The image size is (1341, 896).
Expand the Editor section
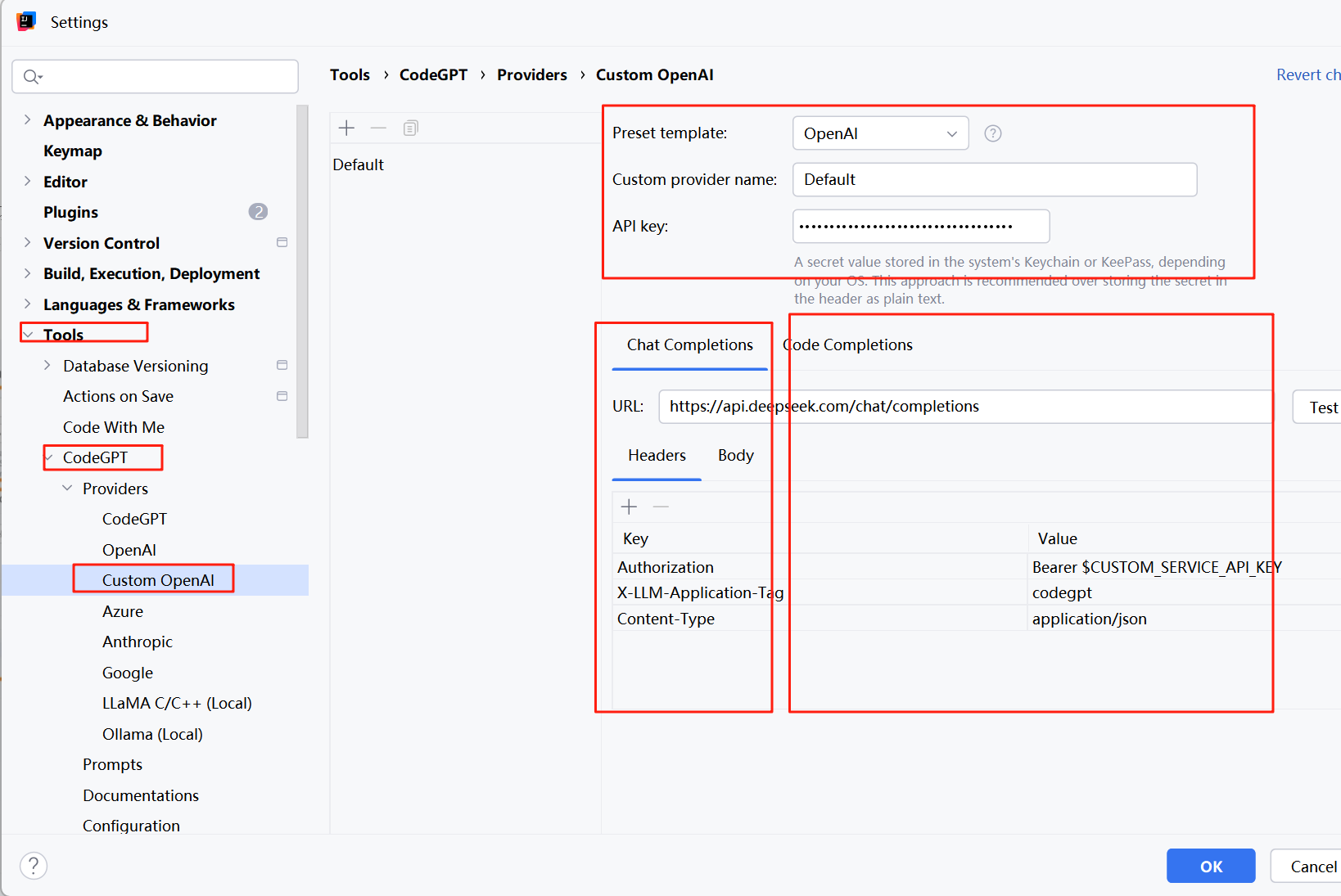coord(28,181)
